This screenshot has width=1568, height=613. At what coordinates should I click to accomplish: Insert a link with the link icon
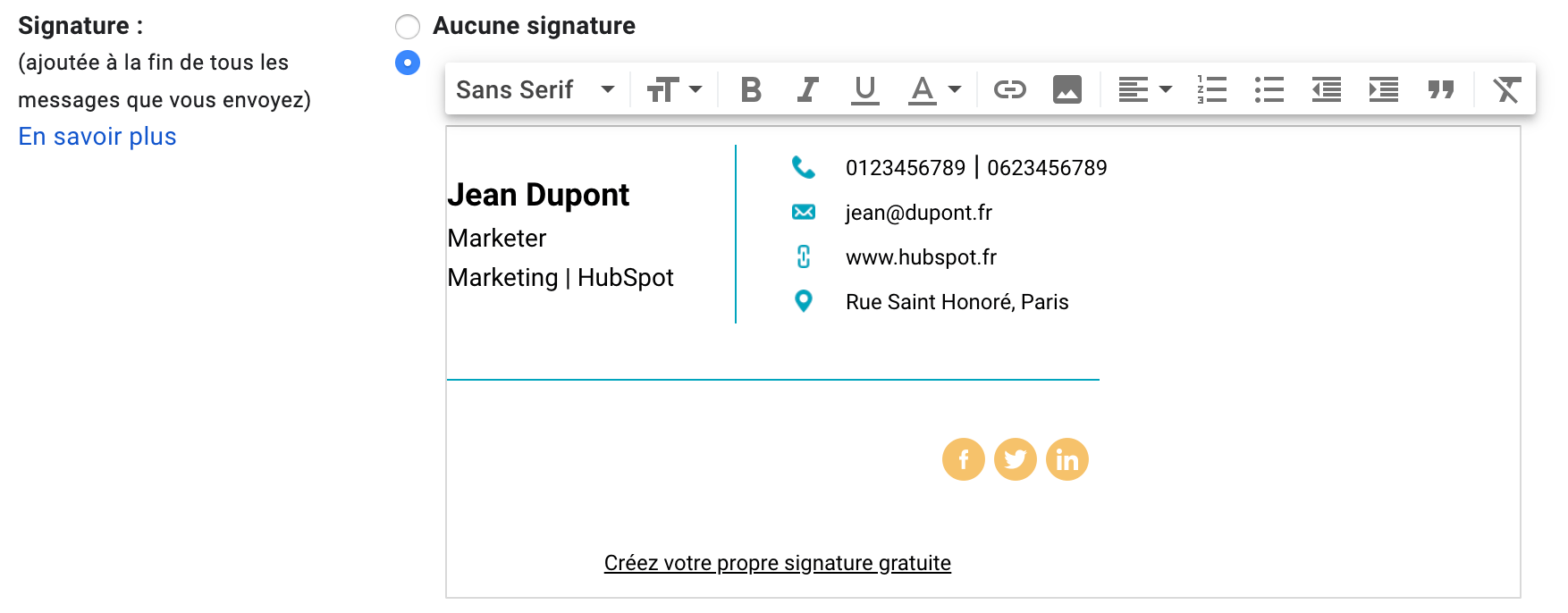[1010, 89]
